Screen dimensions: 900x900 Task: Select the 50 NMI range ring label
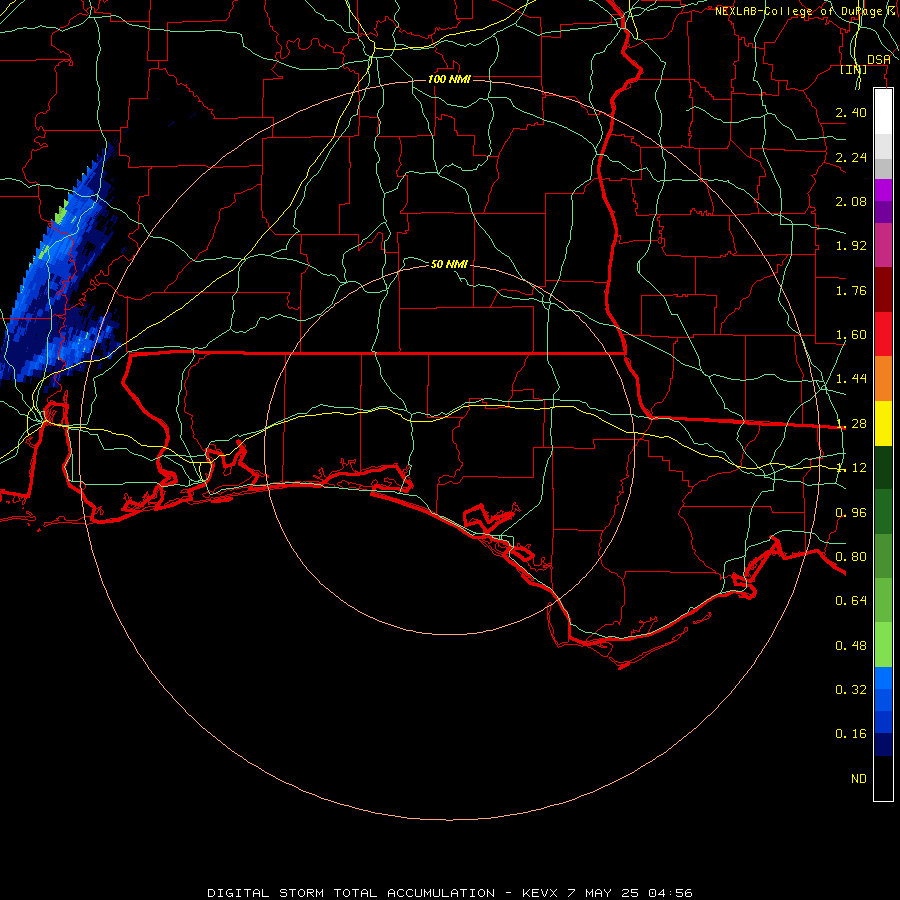point(449,264)
